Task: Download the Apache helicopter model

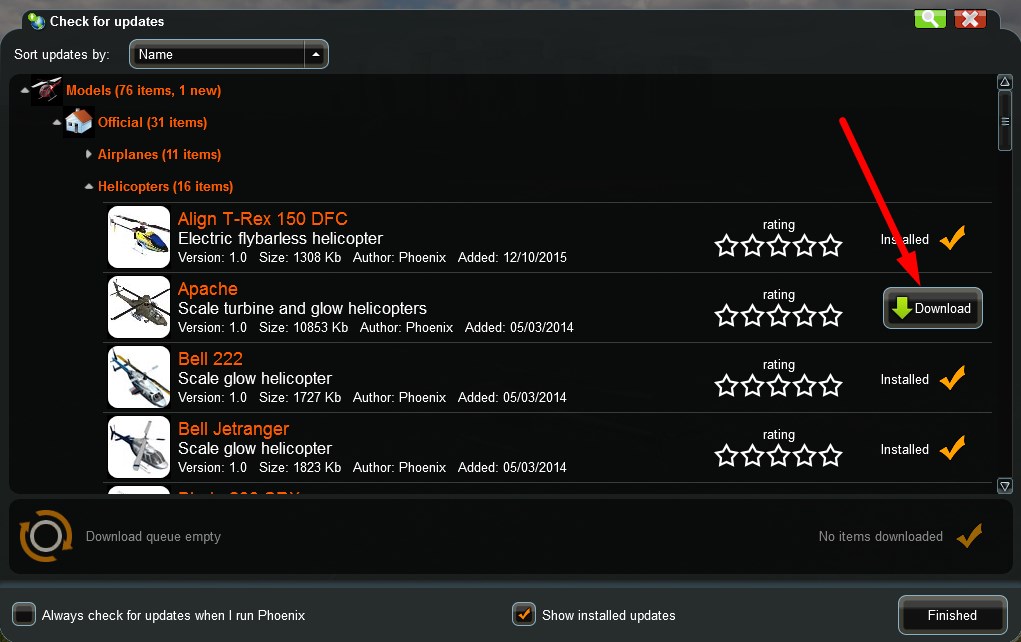Action: [x=932, y=308]
